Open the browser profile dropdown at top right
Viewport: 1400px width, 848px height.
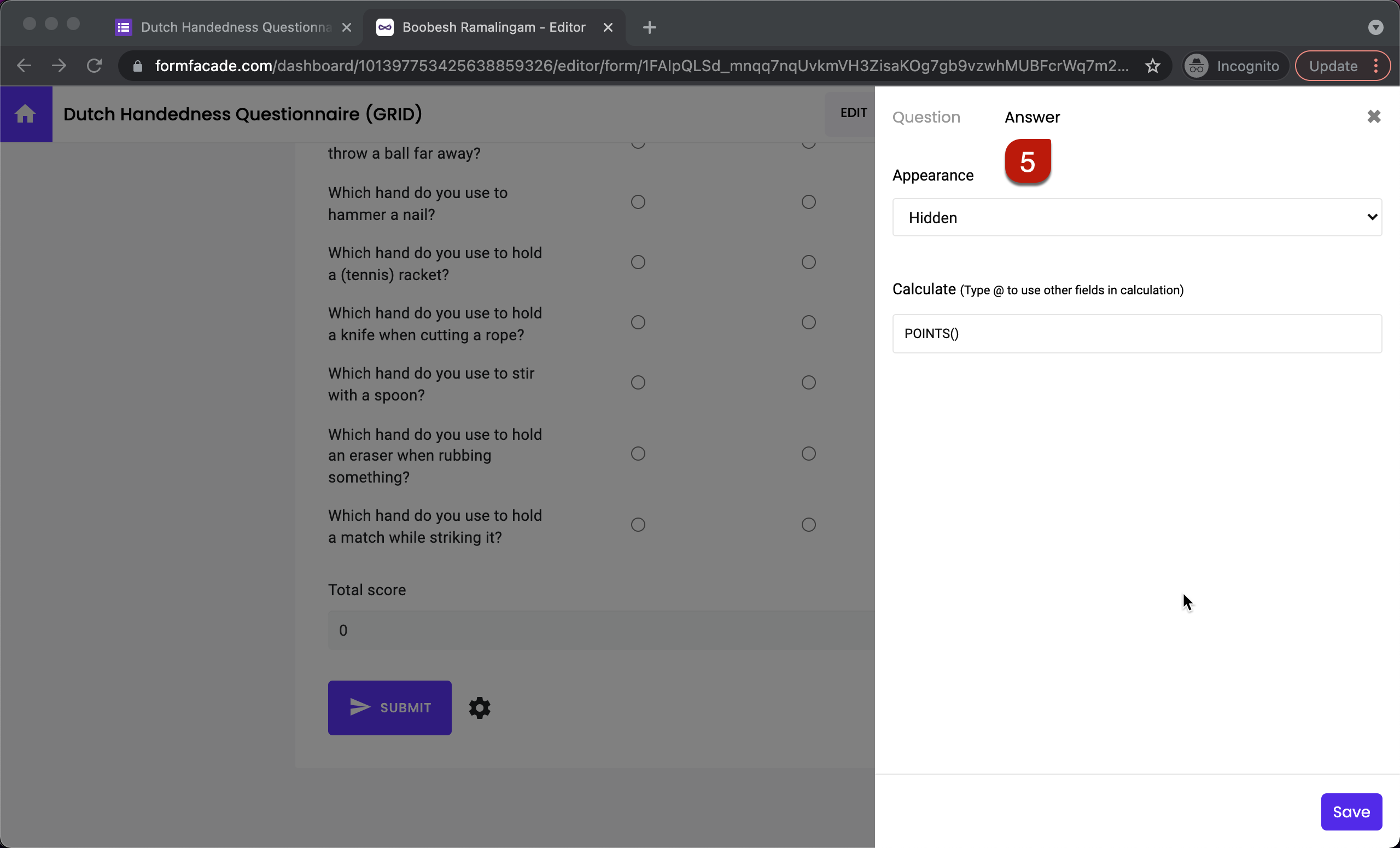point(1375,27)
